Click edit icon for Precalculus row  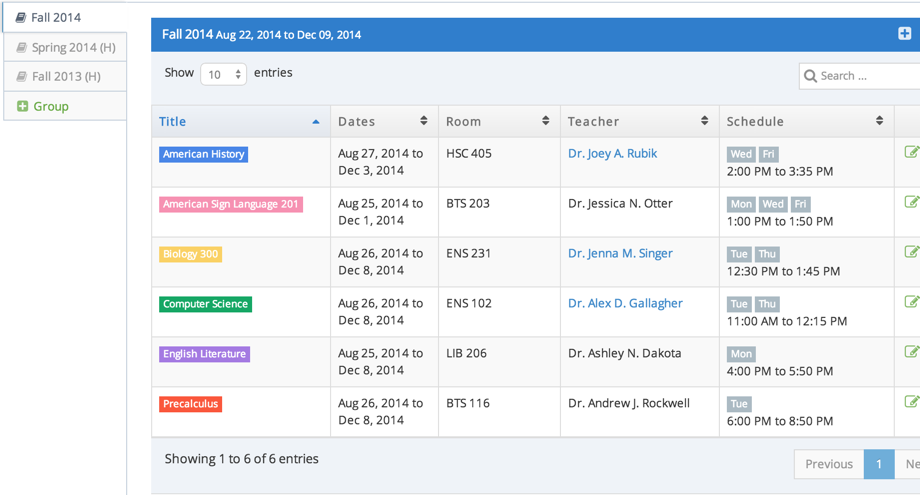click(x=911, y=402)
